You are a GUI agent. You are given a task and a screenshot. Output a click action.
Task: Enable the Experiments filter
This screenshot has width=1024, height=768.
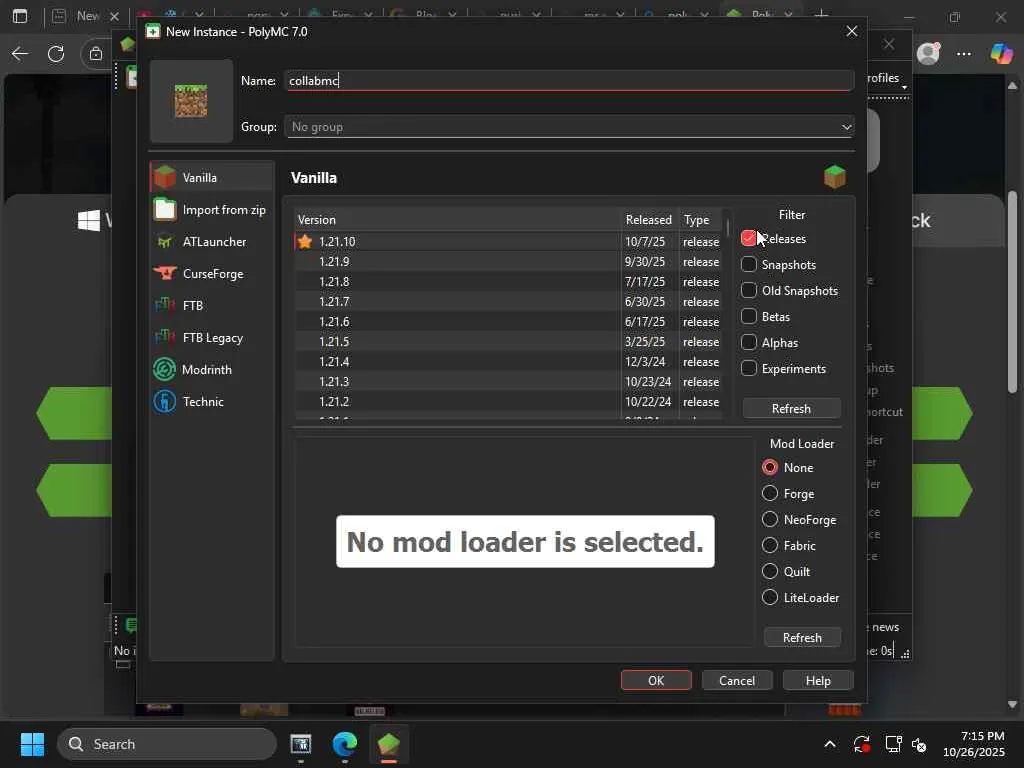coord(749,368)
